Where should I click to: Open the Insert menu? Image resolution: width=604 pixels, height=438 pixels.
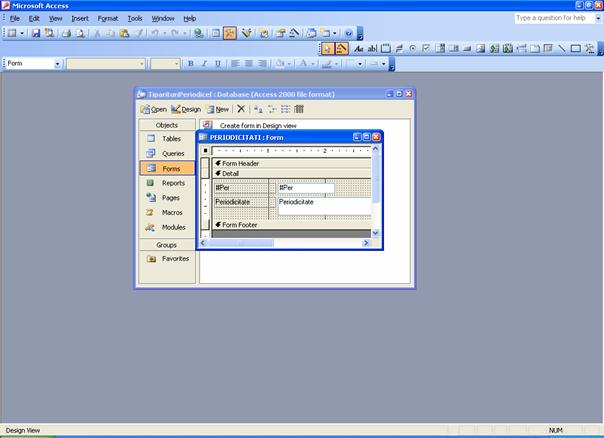(x=80, y=18)
